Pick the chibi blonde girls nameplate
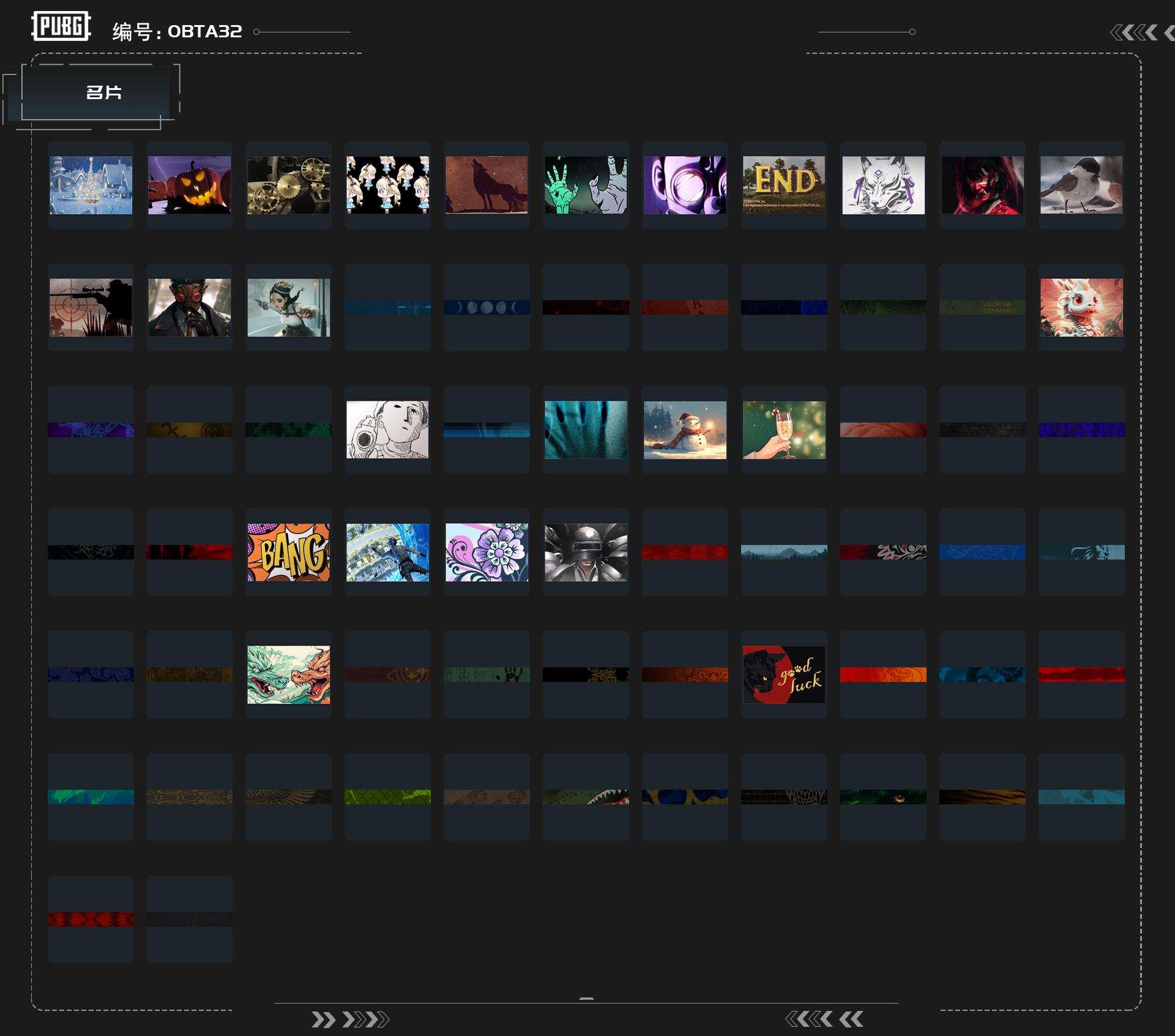Screen dimensions: 1175x1036 388,185
